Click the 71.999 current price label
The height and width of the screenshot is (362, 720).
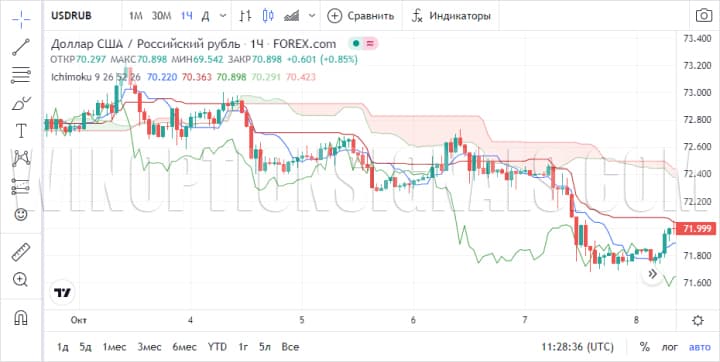click(x=696, y=228)
